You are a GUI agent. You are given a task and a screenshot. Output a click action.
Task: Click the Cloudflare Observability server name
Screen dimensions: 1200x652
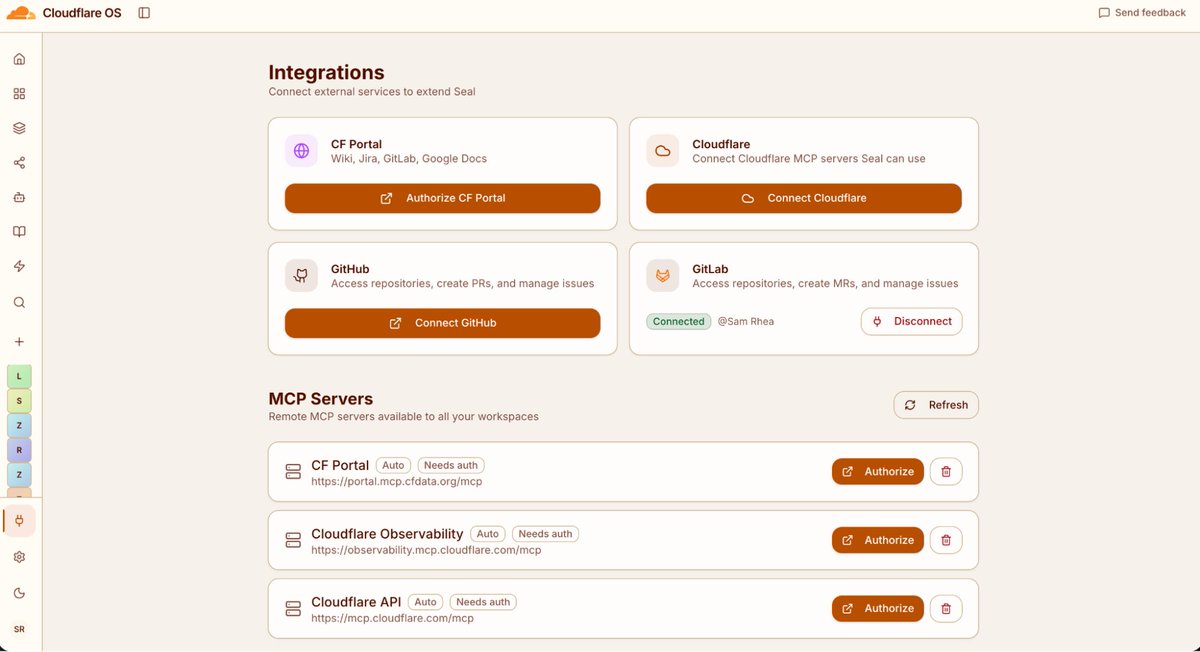point(387,534)
